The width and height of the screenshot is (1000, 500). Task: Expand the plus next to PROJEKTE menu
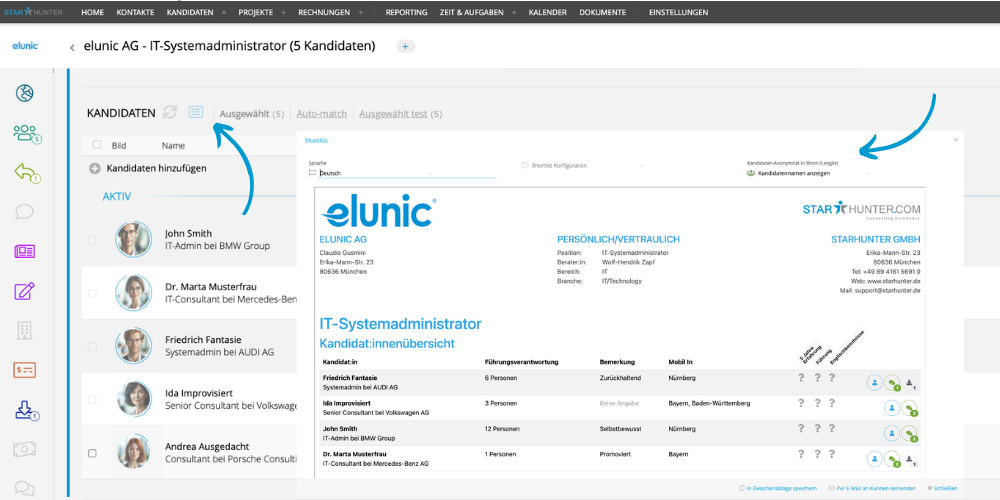click(284, 12)
